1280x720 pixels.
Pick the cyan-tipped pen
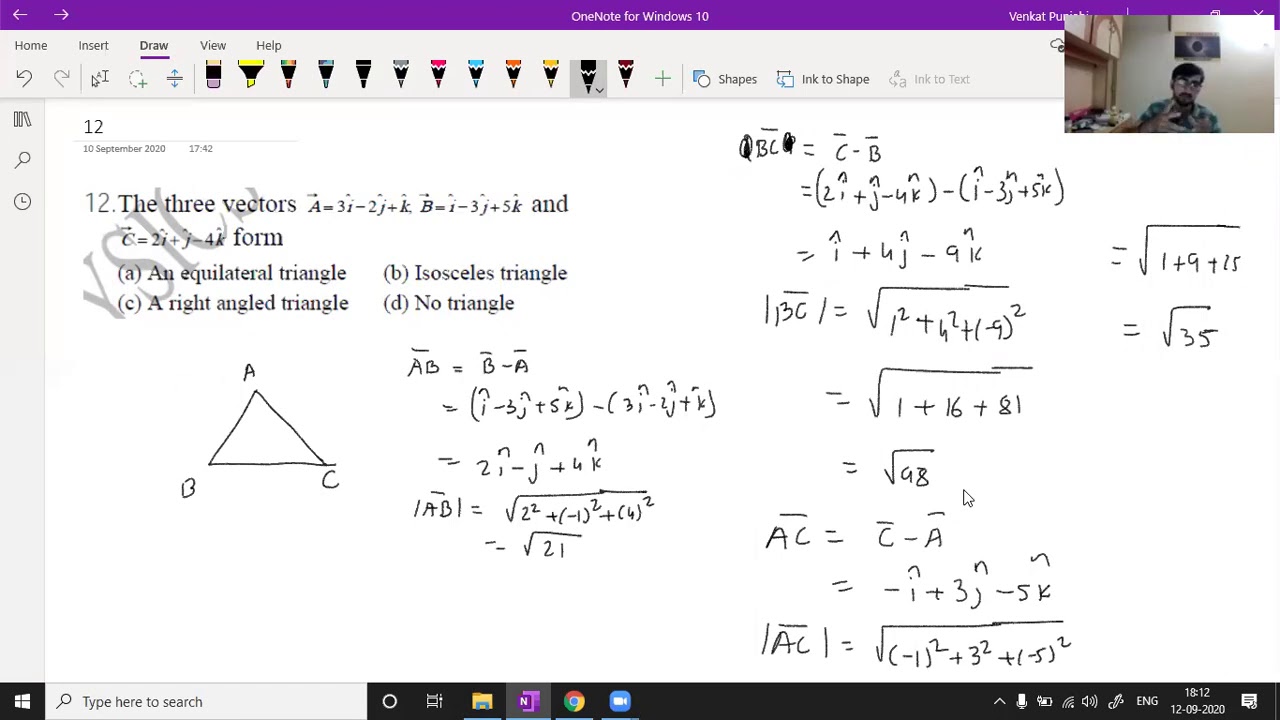pyautogui.click(x=475, y=76)
